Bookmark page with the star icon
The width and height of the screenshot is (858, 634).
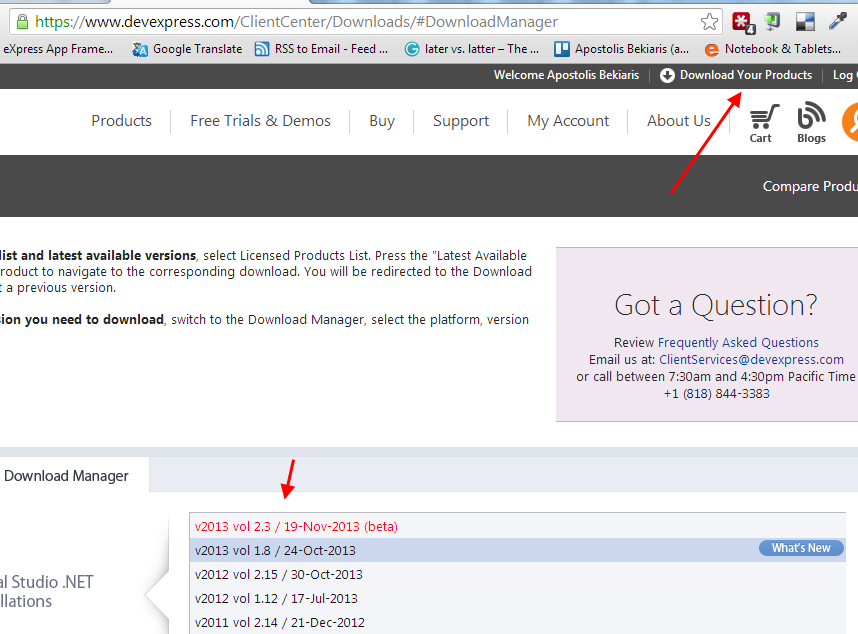coord(709,22)
